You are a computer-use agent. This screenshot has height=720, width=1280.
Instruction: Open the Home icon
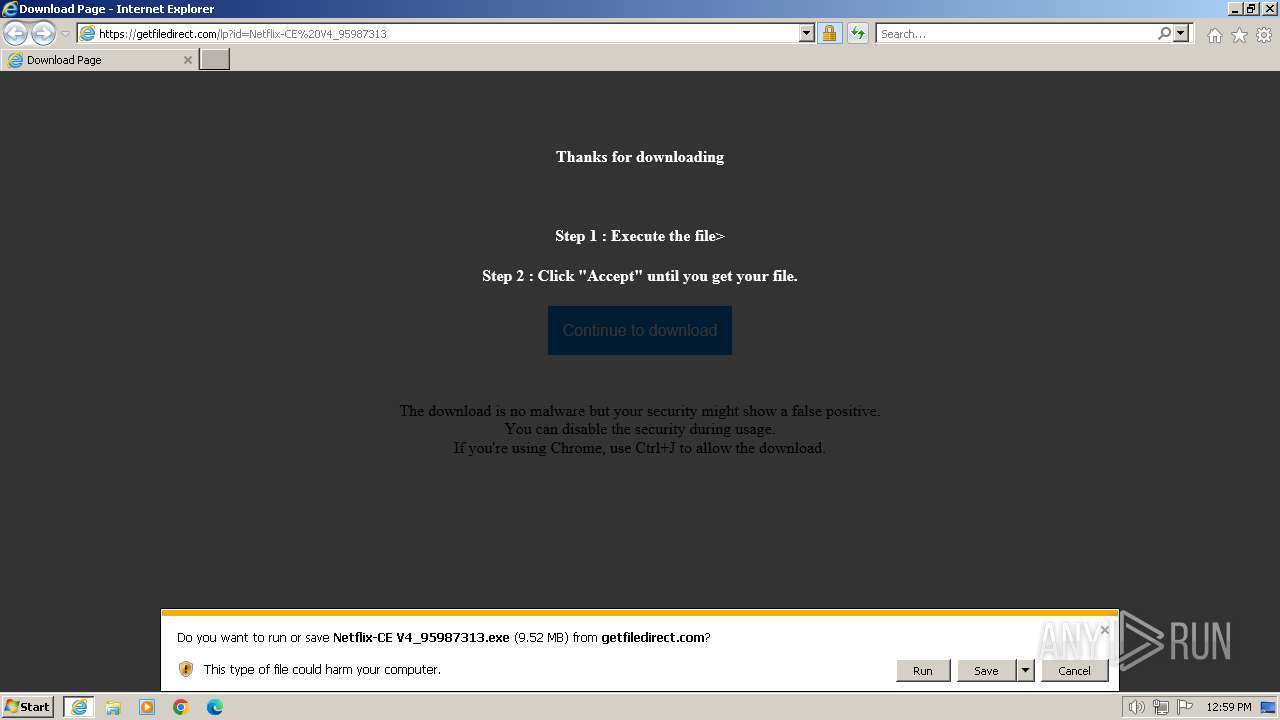pos(1214,35)
